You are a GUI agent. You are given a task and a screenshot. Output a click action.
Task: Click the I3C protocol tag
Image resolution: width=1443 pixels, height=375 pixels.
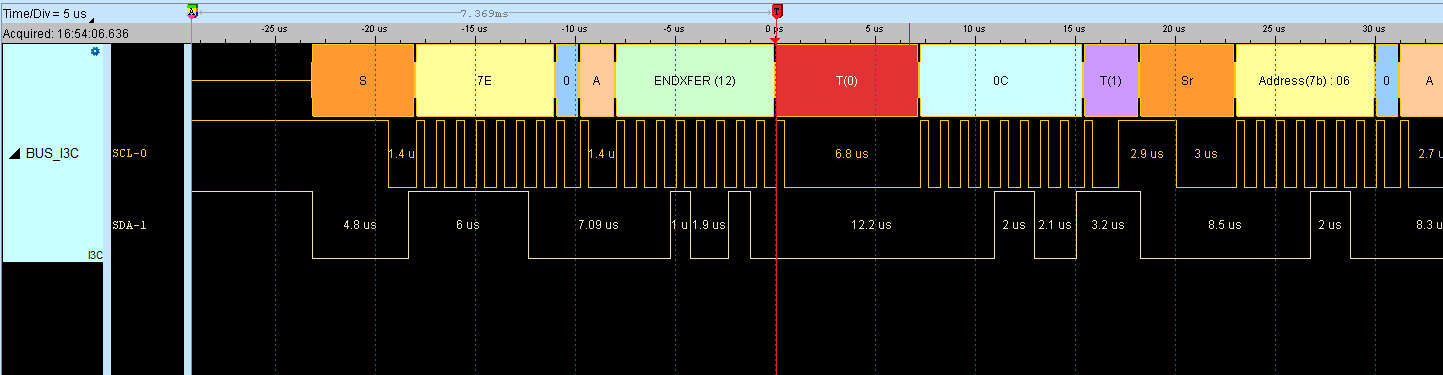95,256
